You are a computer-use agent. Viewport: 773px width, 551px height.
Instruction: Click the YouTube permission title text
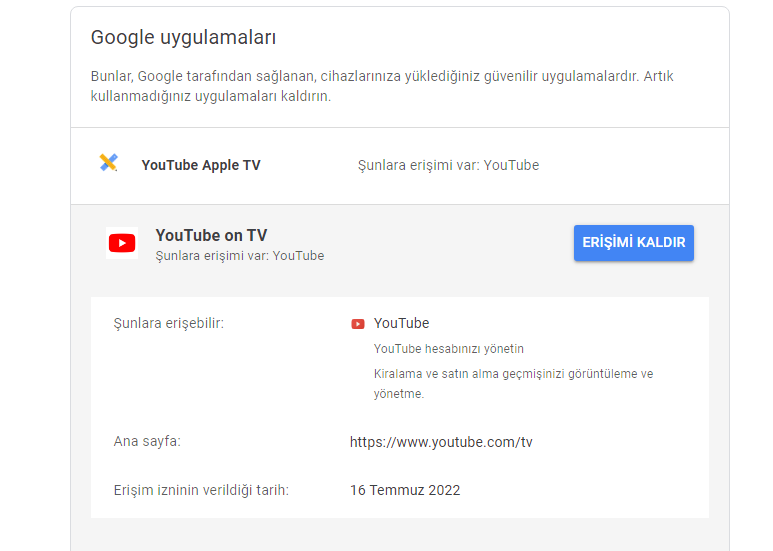pyautogui.click(x=401, y=323)
